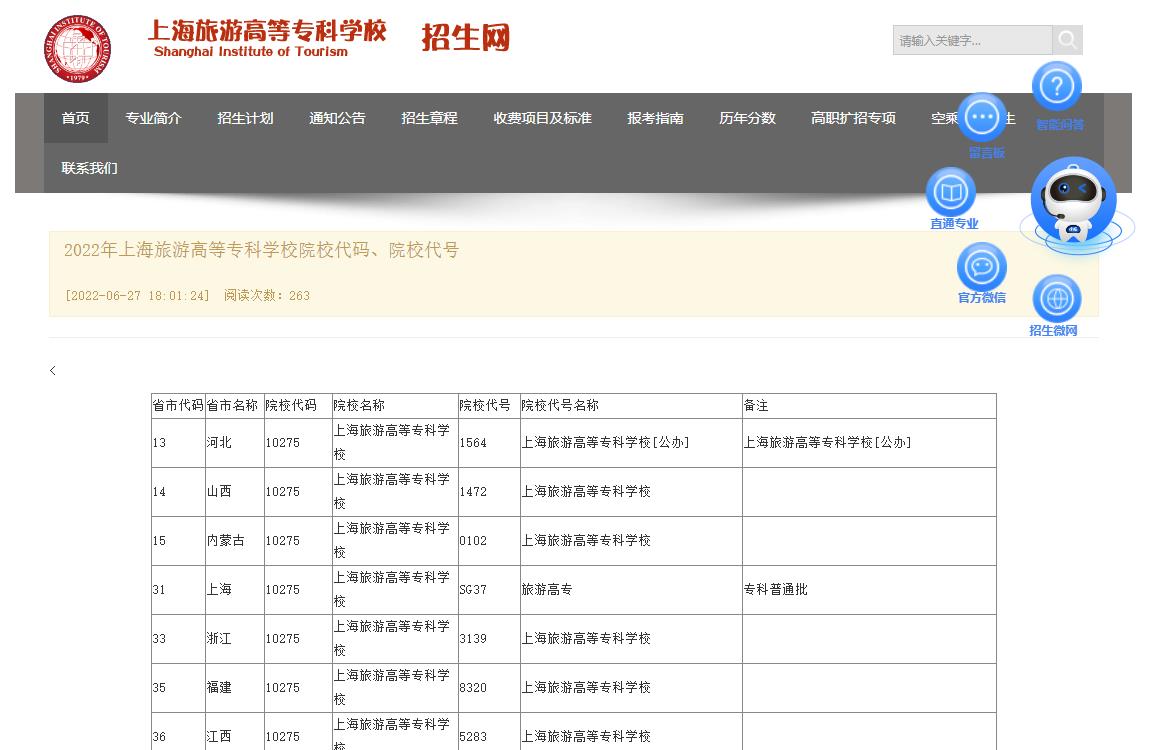This screenshot has height=750, width=1150.
Task: Click the search magnifier button
Action: pos(1067,40)
